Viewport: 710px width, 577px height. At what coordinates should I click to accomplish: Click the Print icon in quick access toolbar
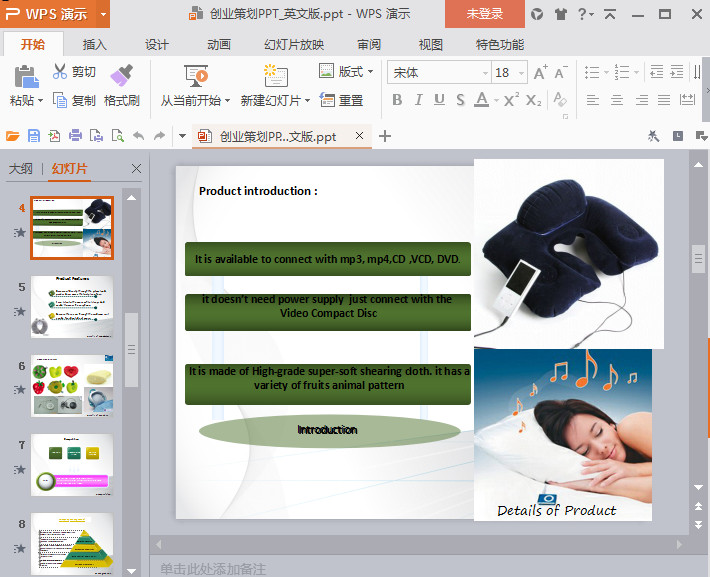[x=75, y=136]
